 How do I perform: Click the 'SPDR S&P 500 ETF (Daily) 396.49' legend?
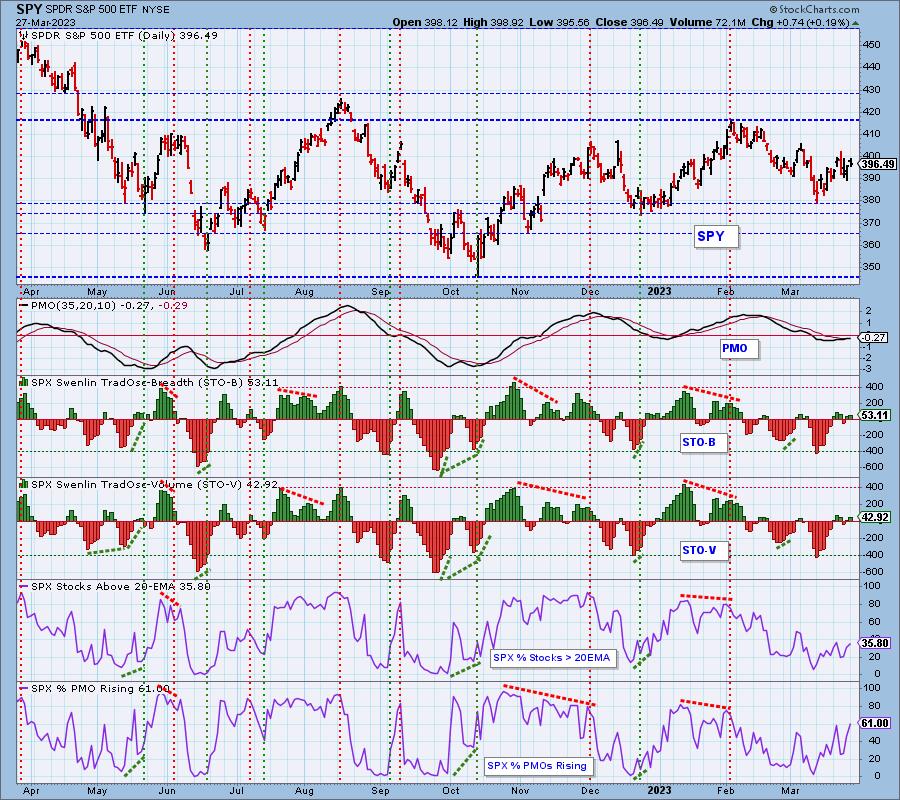pyautogui.click(x=124, y=36)
